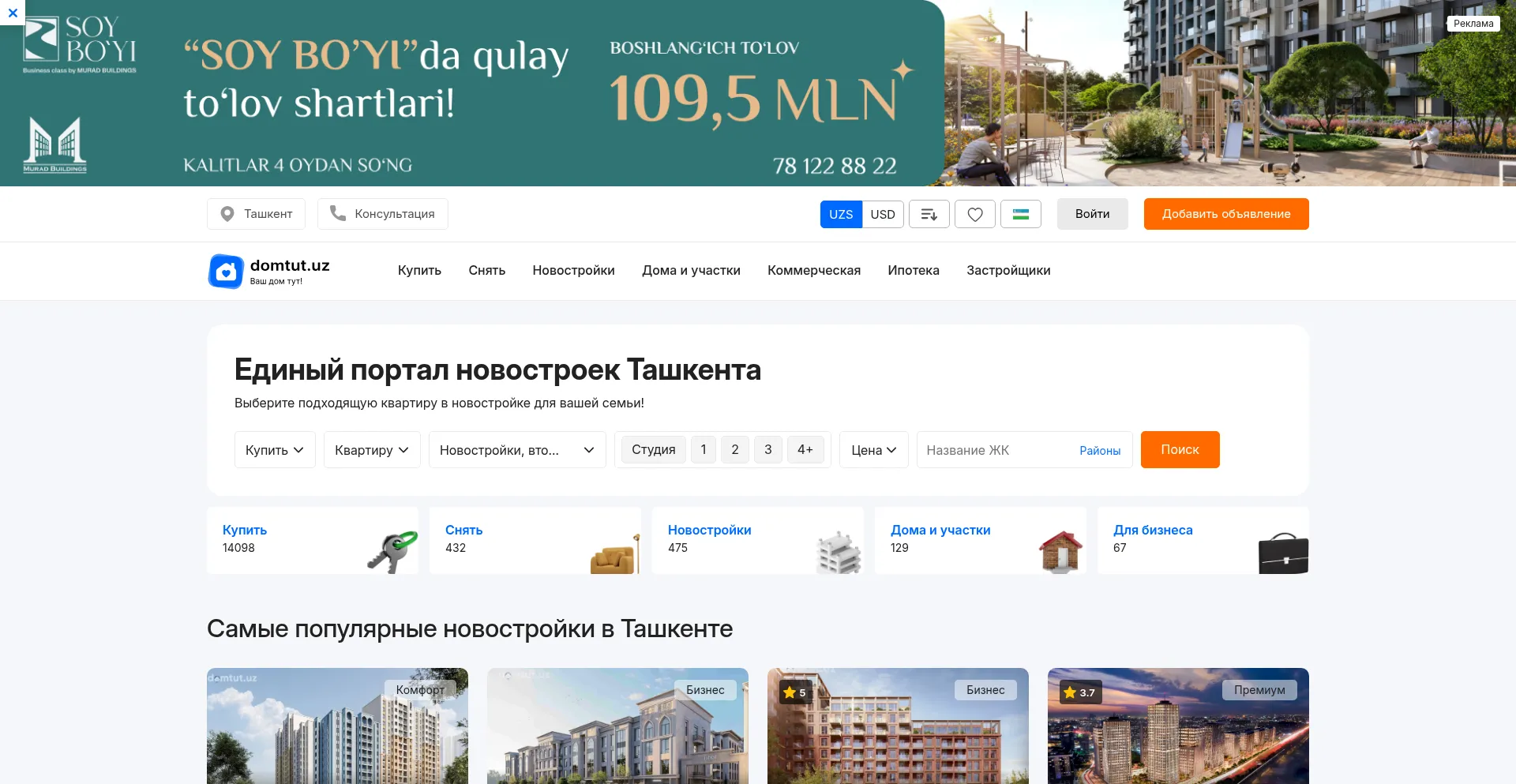The height and width of the screenshot is (784, 1516).
Task: Open the Квартиру property type dropdown
Action: (372, 450)
